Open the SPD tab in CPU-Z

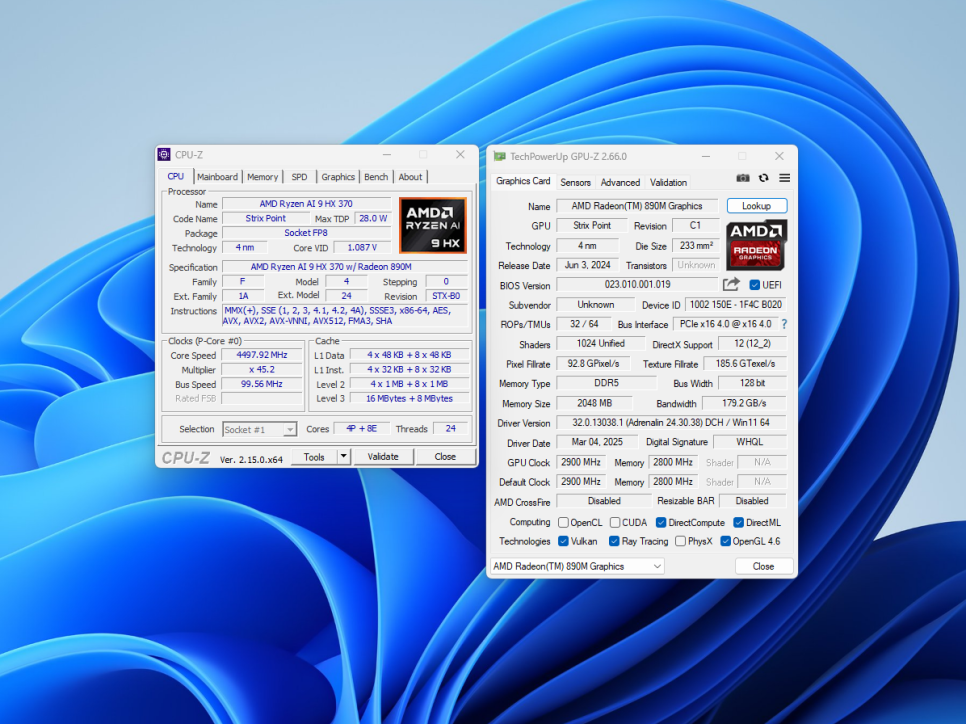[x=299, y=177]
